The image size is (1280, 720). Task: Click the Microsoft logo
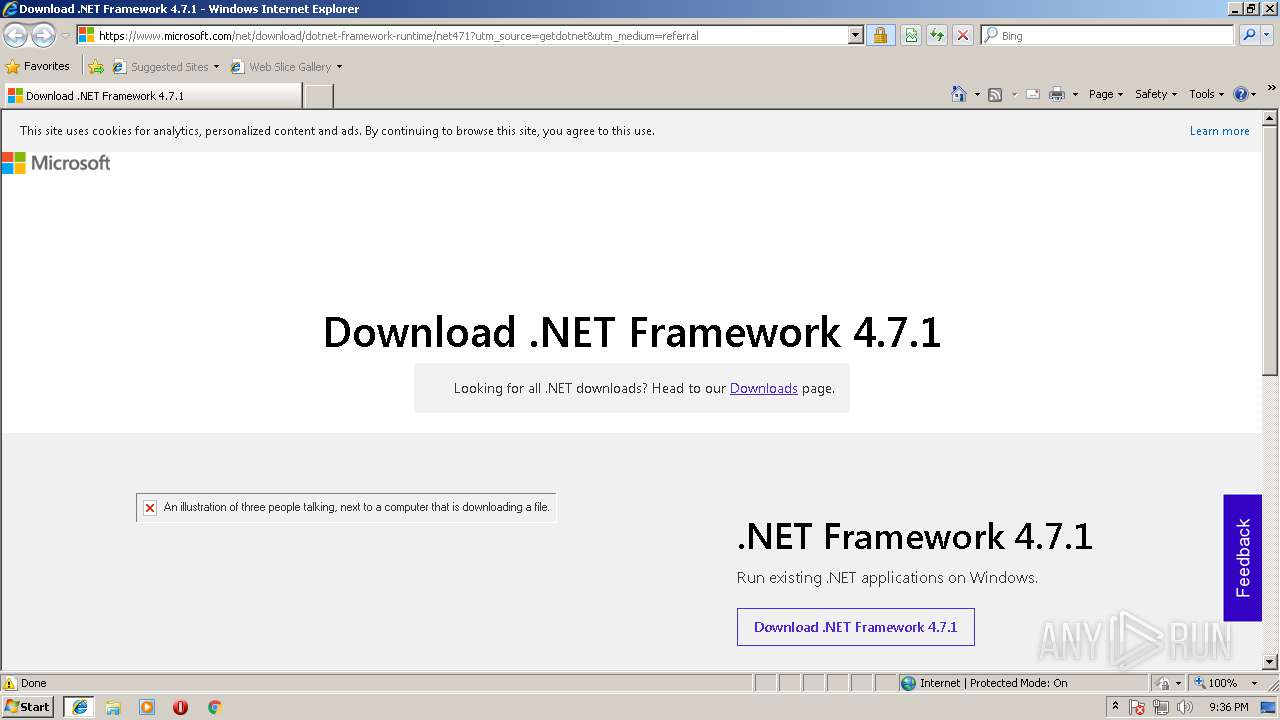[x=56, y=163]
